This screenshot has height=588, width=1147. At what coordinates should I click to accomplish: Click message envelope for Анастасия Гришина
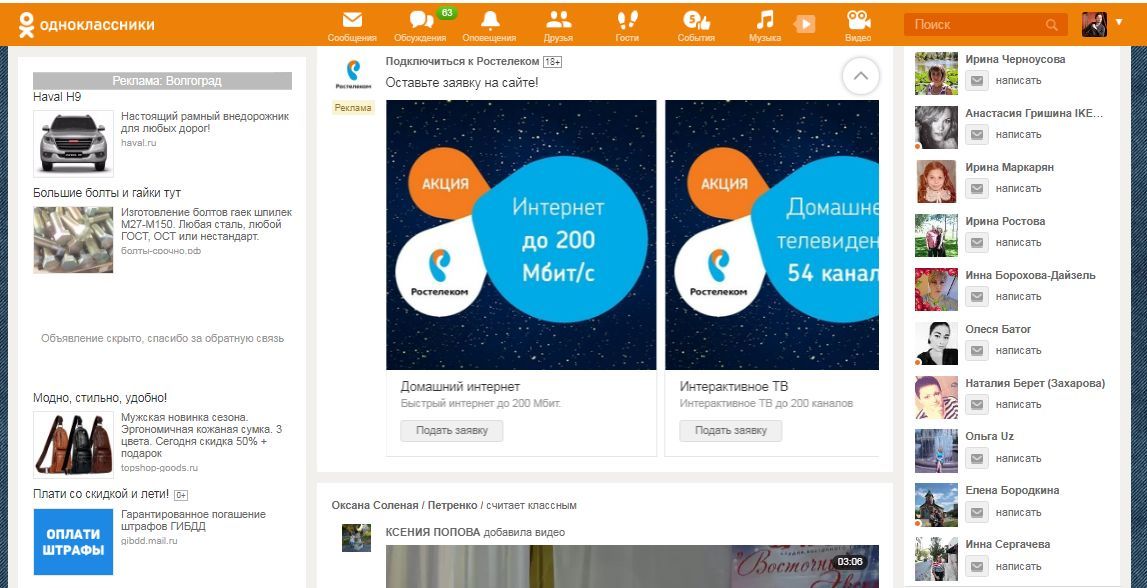[x=977, y=135]
